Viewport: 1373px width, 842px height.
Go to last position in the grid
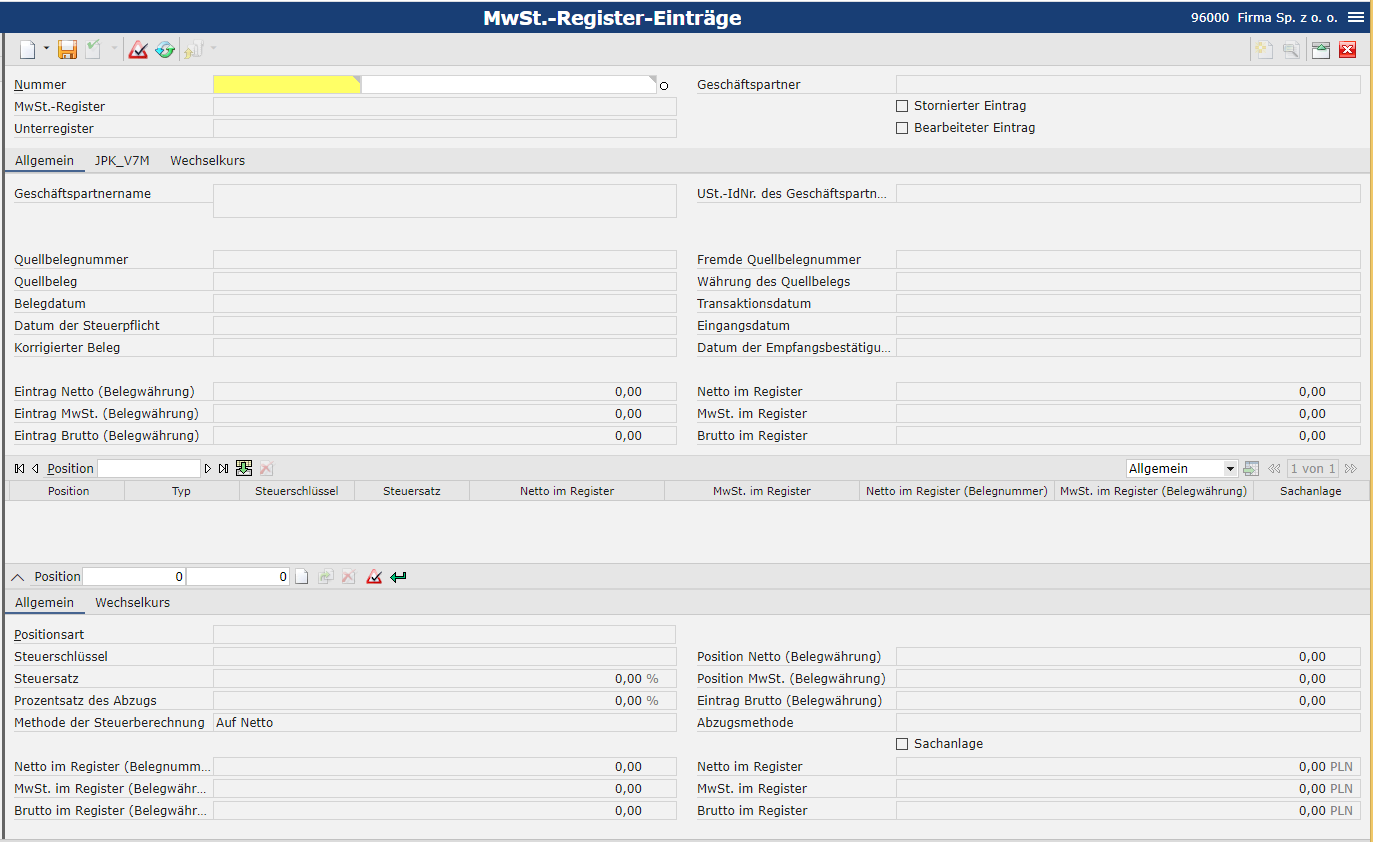click(x=223, y=468)
